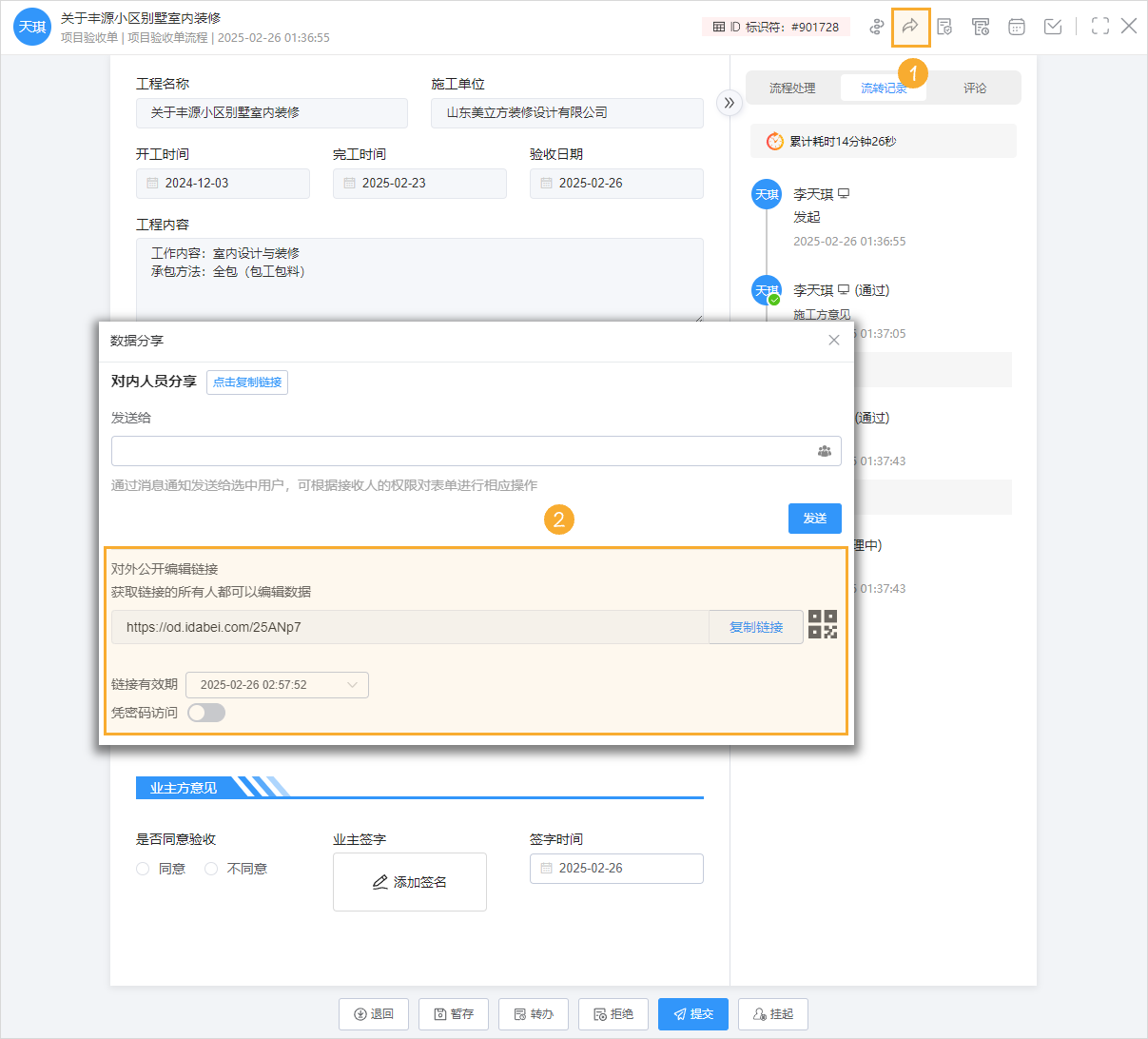Click the print with history icon

tap(981, 27)
